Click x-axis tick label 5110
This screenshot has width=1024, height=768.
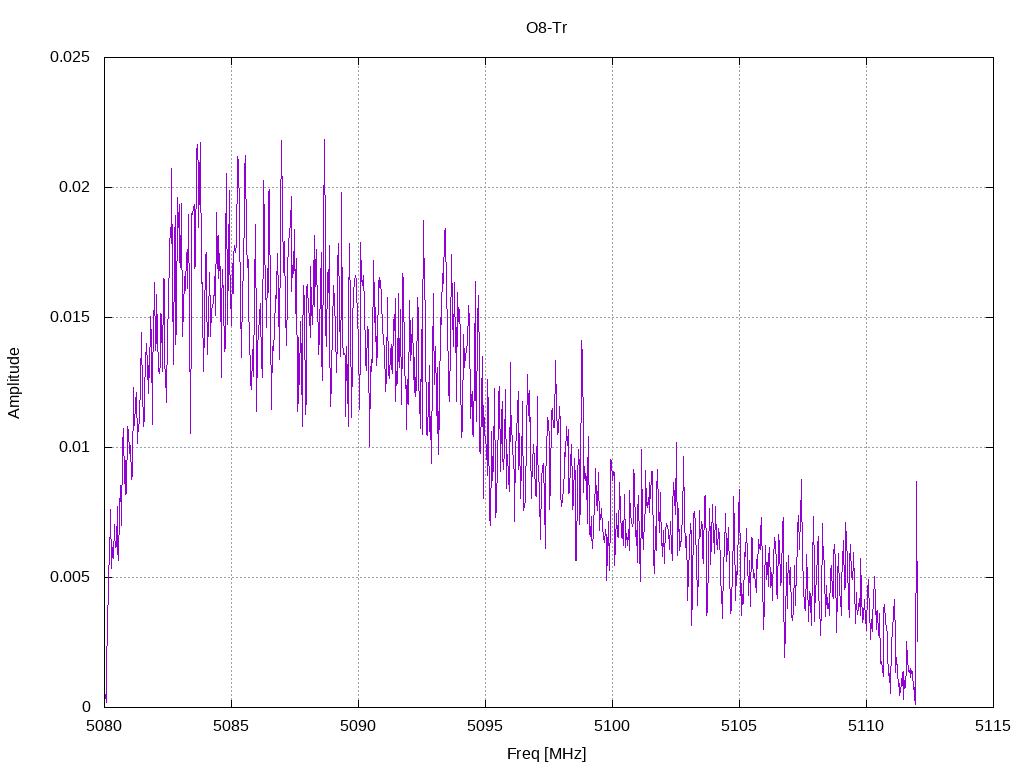click(x=867, y=726)
